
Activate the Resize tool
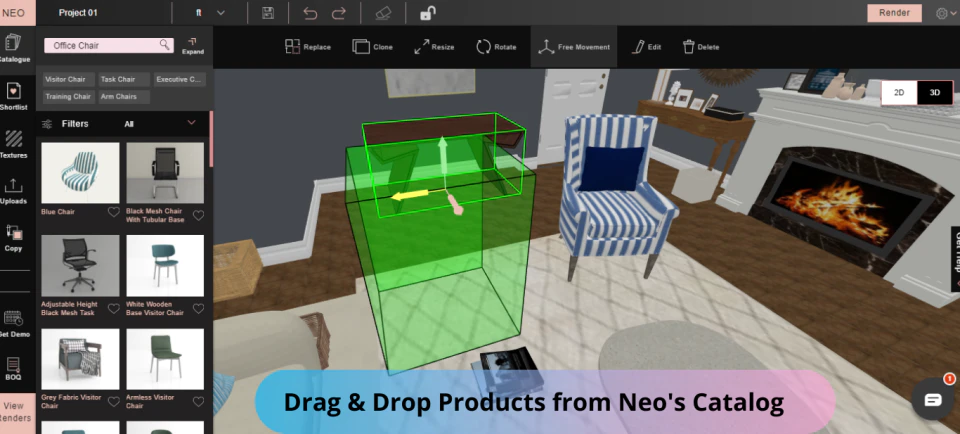pyautogui.click(x=434, y=47)
